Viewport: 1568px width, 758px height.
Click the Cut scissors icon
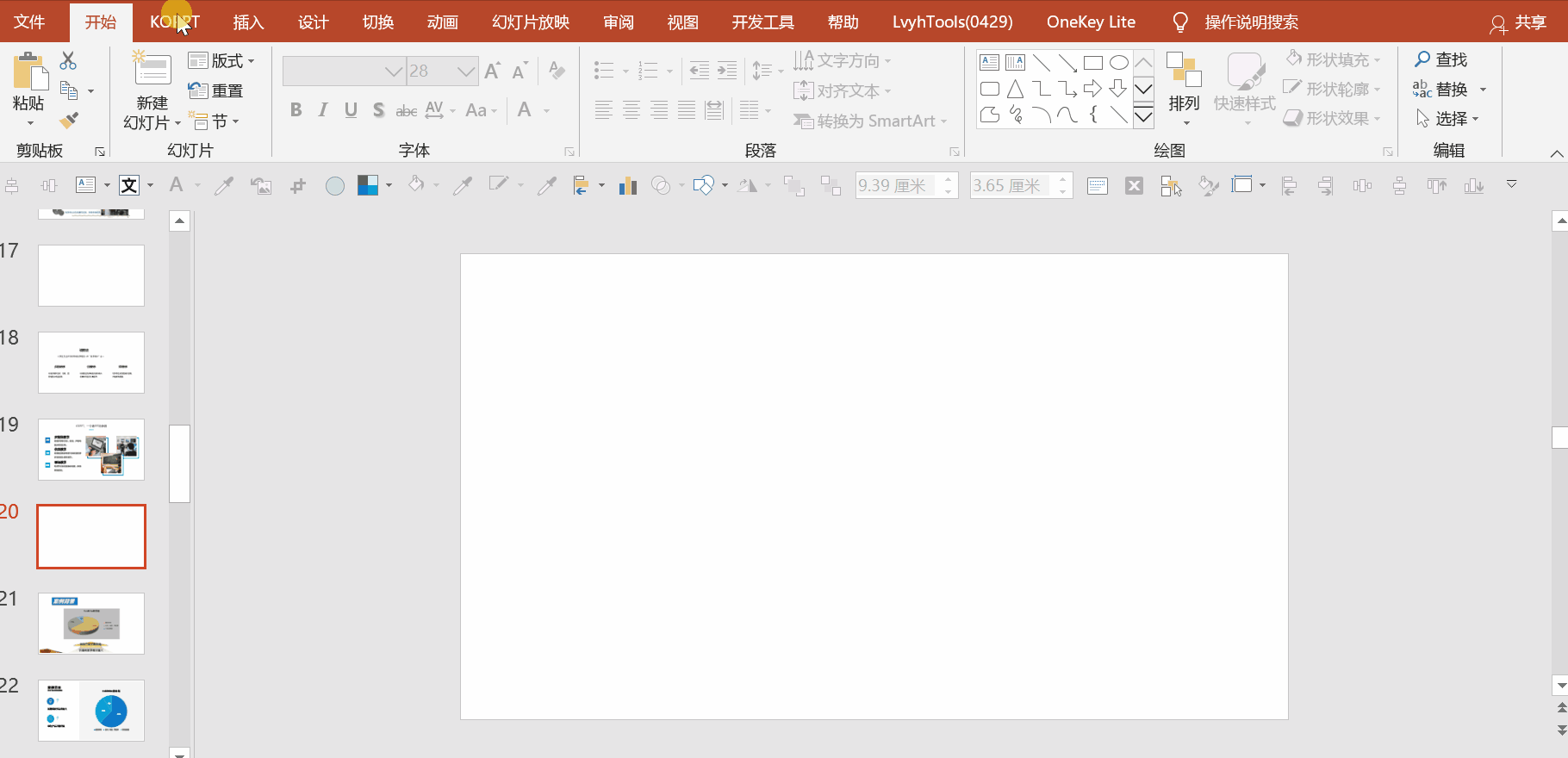point(68,60)
